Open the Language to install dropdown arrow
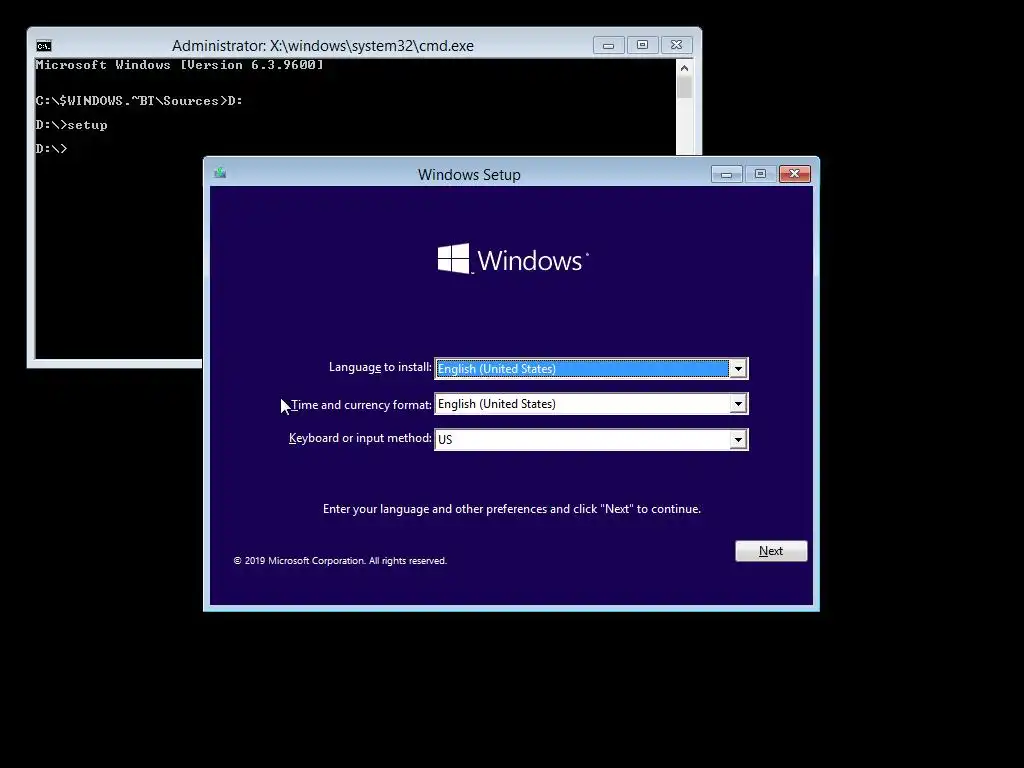1024x768 pixels. [738, 368]
